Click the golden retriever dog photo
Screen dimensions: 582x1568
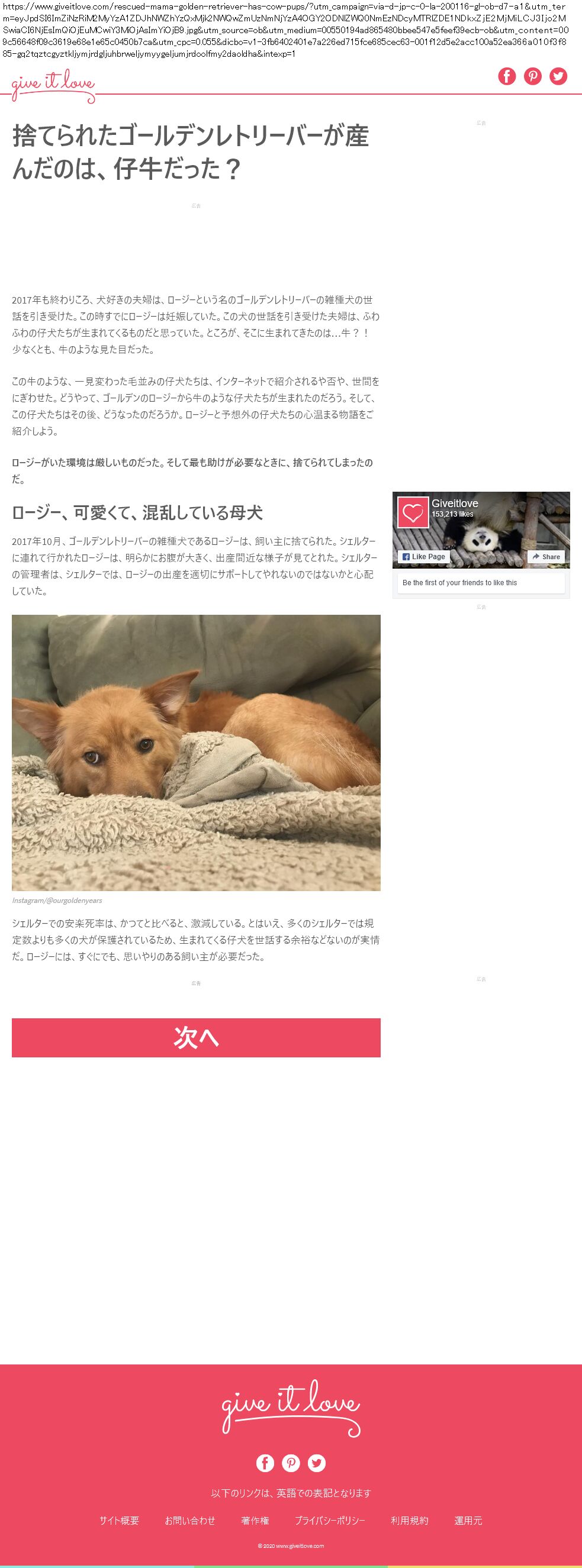196,753
